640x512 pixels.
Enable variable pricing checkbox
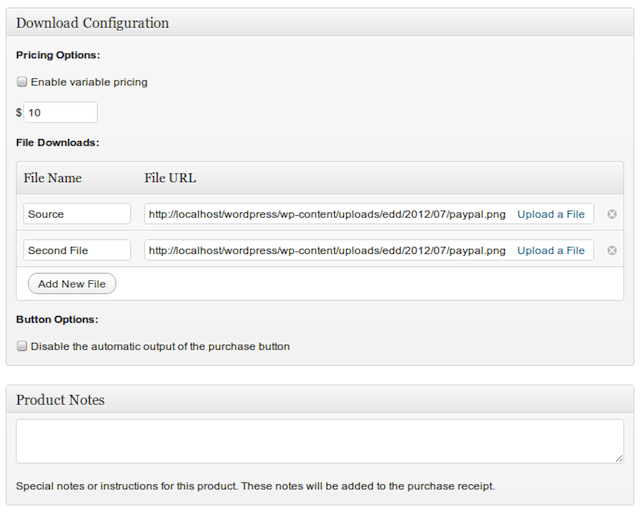(22, 82)
